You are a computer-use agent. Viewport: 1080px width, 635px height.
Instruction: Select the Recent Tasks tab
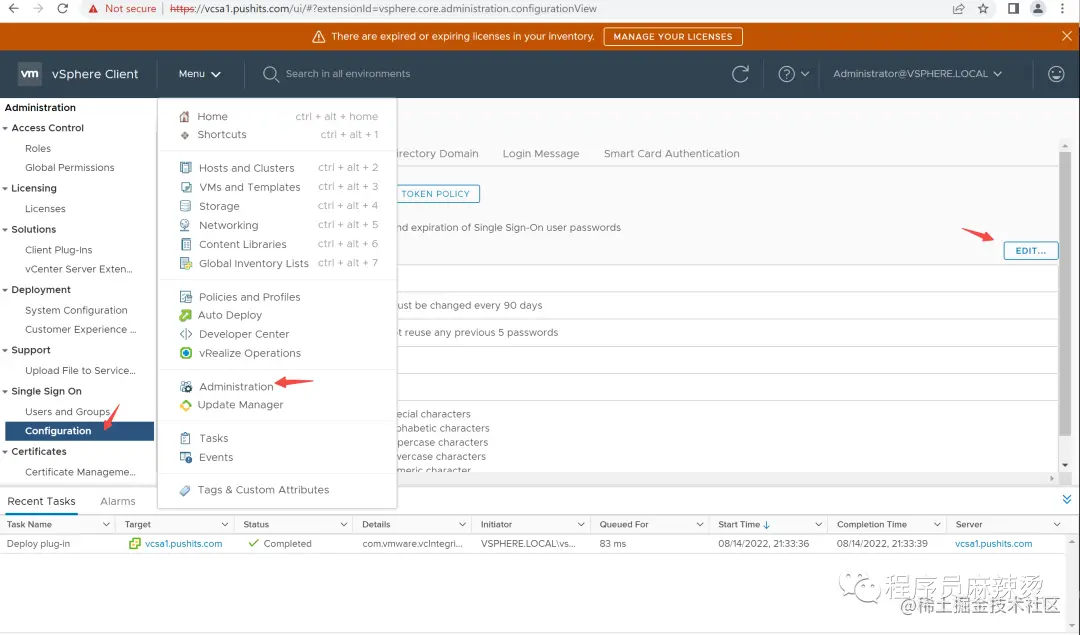click(x=41, y=501)
